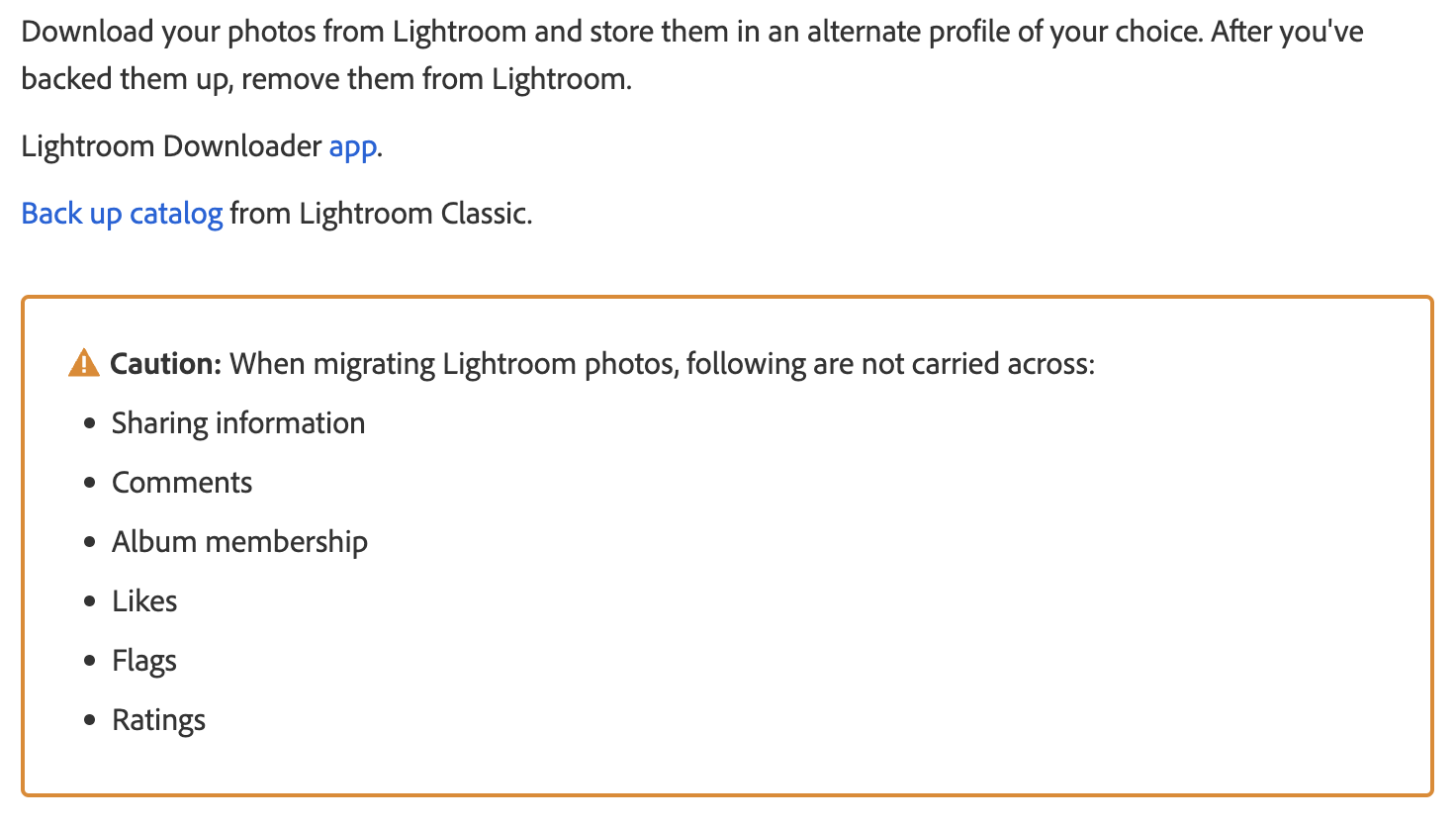The width and height of the screenshot is (1456, 825).
Task: Select the "Album membership" list item
Action: (239, 542)
